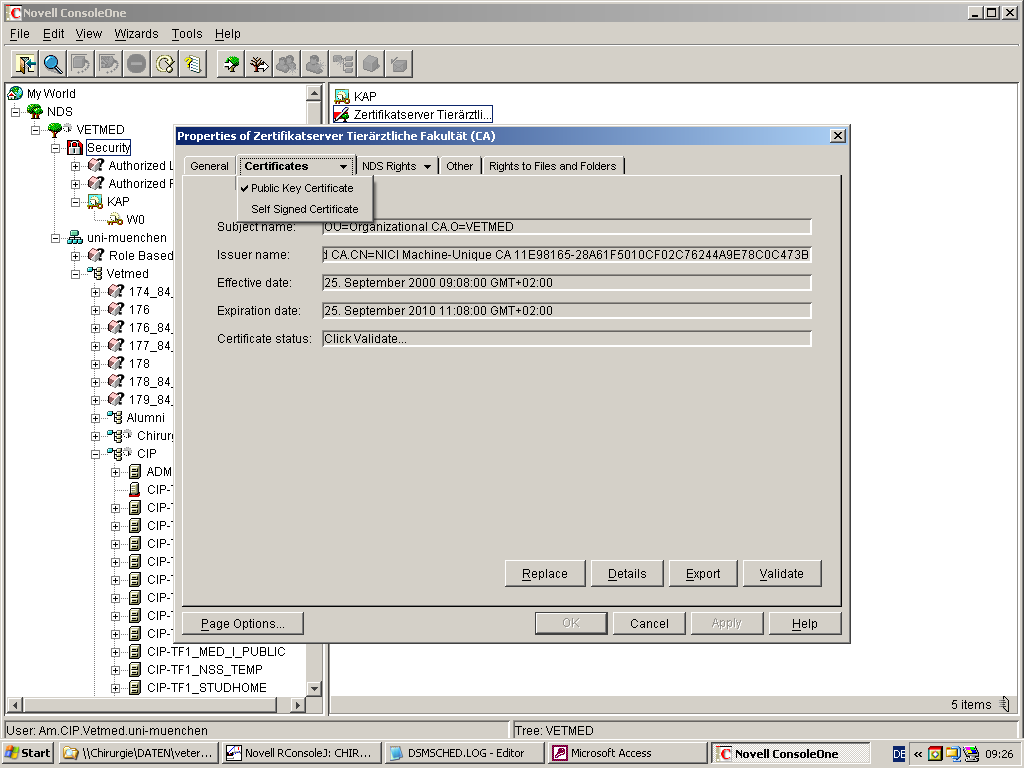Click the grayed New User toolbar icon
This screenshot has width=1024, height=768.
point(315,64)
